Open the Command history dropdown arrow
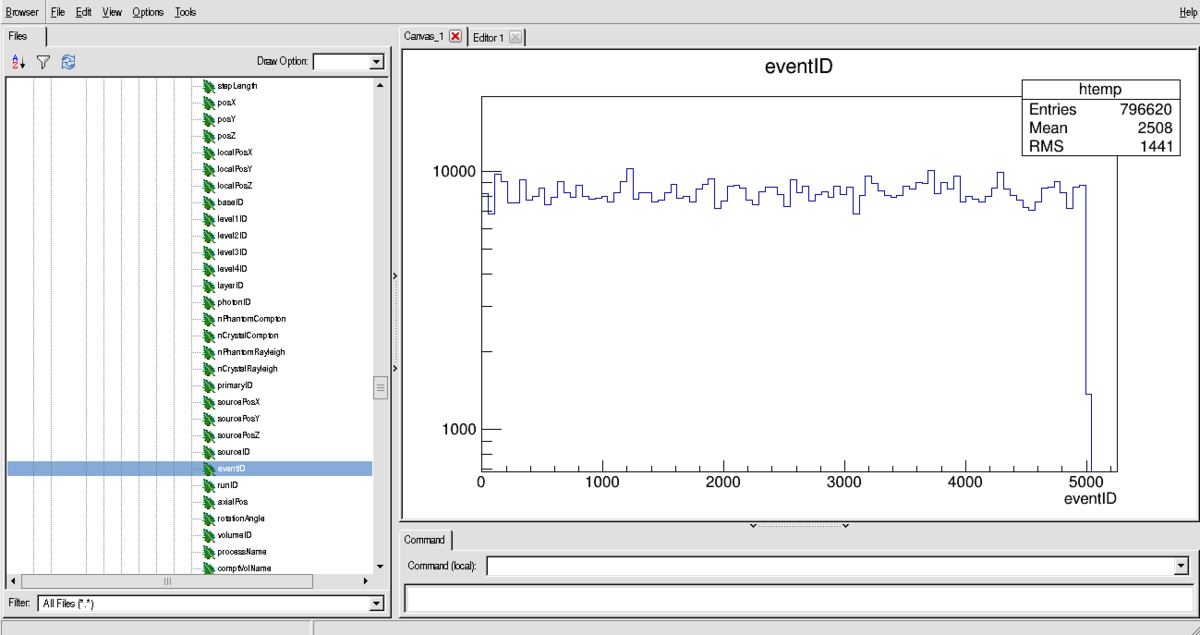Image resolution: width=1200 pixels, height=635 pixels. pos(1181,566)
